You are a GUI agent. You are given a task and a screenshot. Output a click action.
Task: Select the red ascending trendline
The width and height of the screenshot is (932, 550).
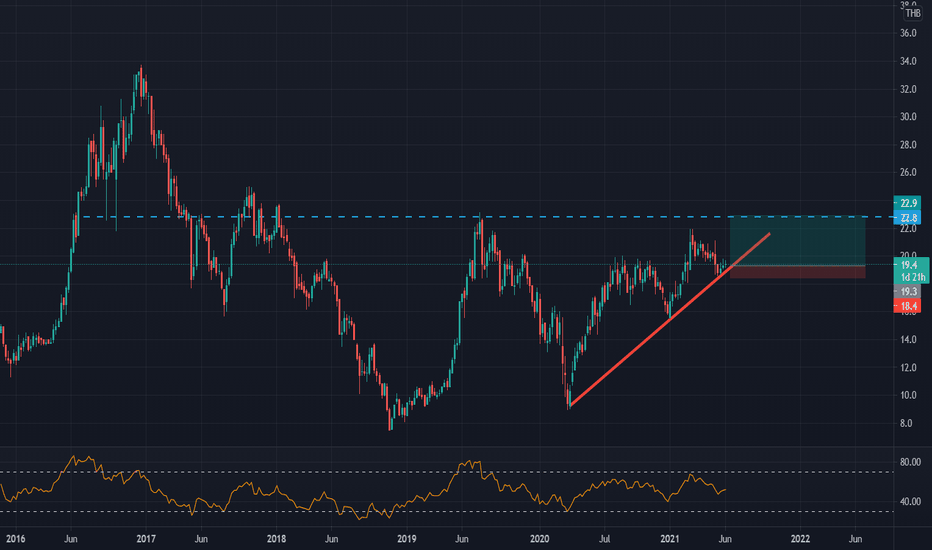click(670, 320)
